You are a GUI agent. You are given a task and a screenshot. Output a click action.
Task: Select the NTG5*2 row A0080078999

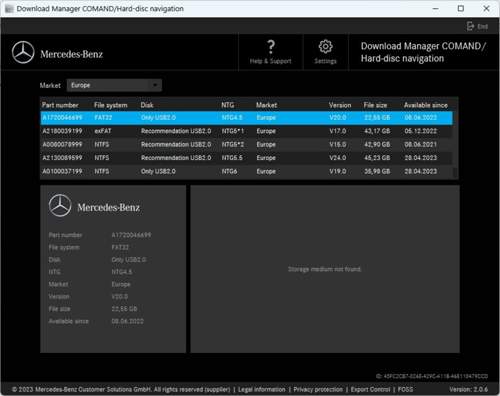(246, 144)
